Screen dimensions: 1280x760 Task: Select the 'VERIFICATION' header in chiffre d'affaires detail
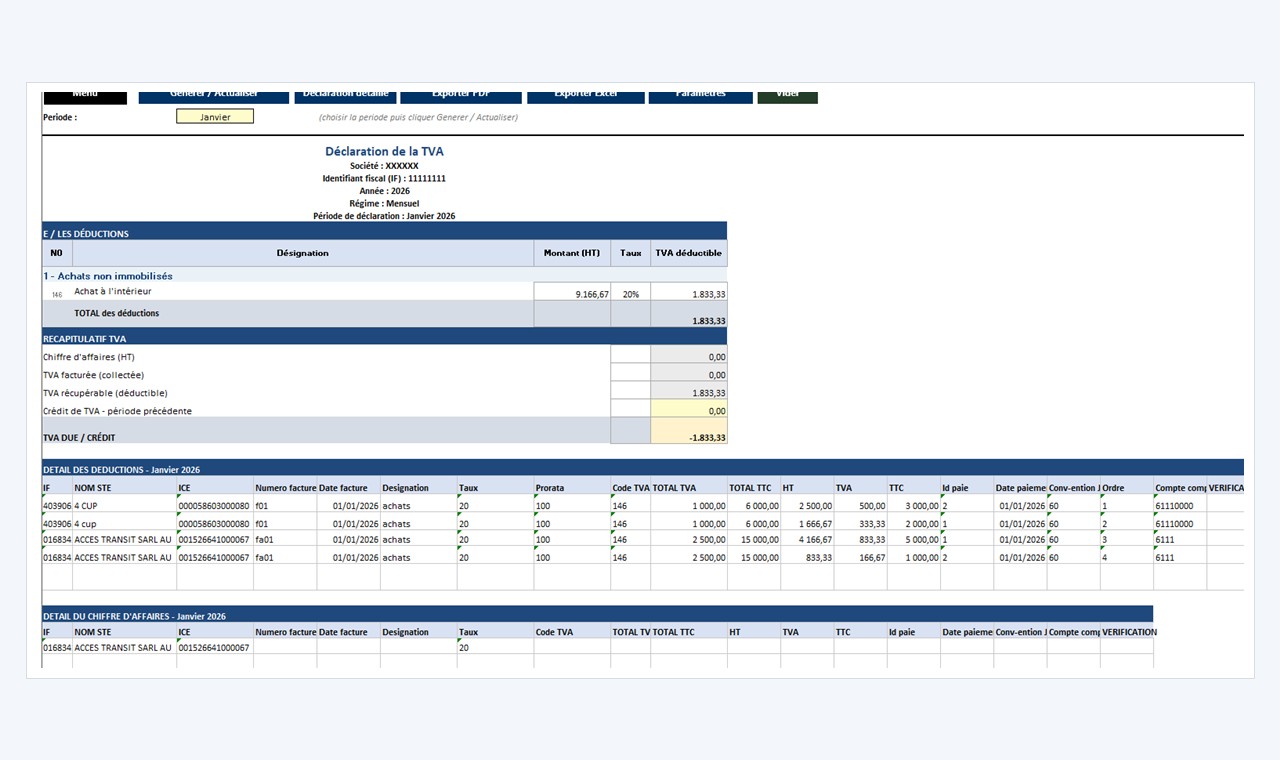(1127, 632)
